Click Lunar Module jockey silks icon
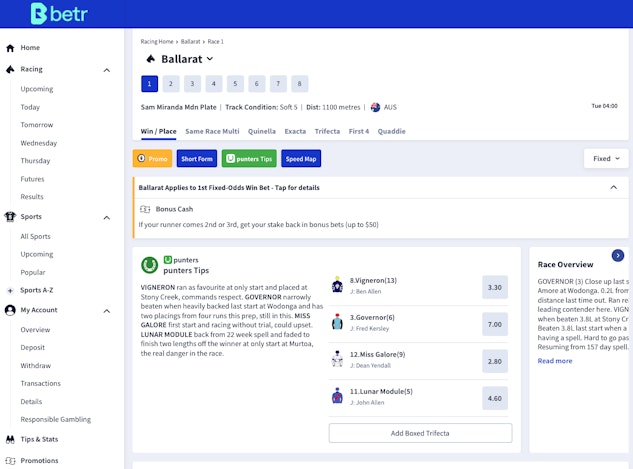This screenshot has height=469, width=633. [338, 396]
